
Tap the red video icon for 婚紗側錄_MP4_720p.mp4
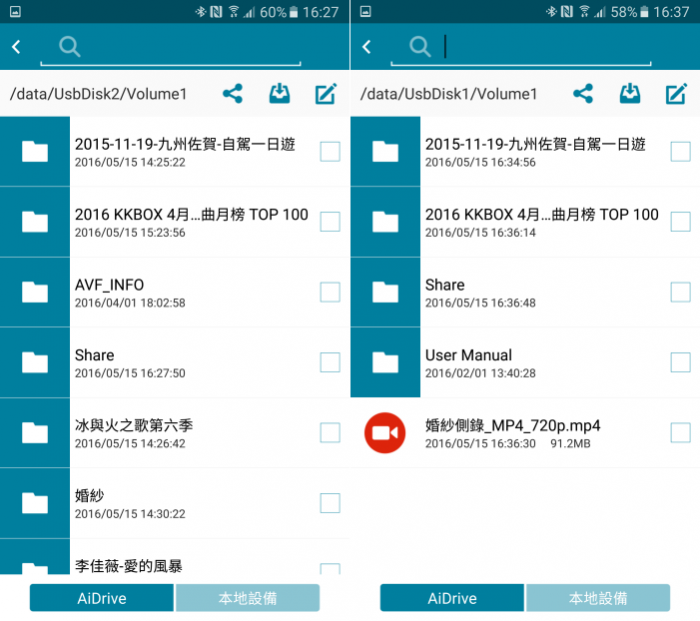pos(385,433)
